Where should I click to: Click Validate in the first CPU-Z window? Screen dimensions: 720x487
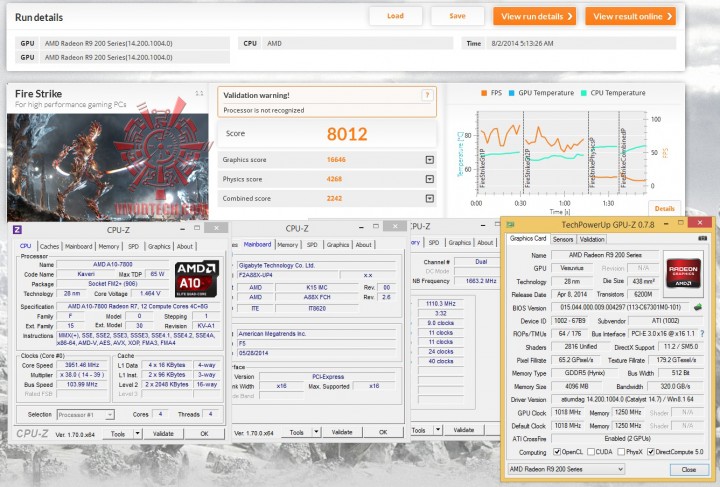(163, 433)
